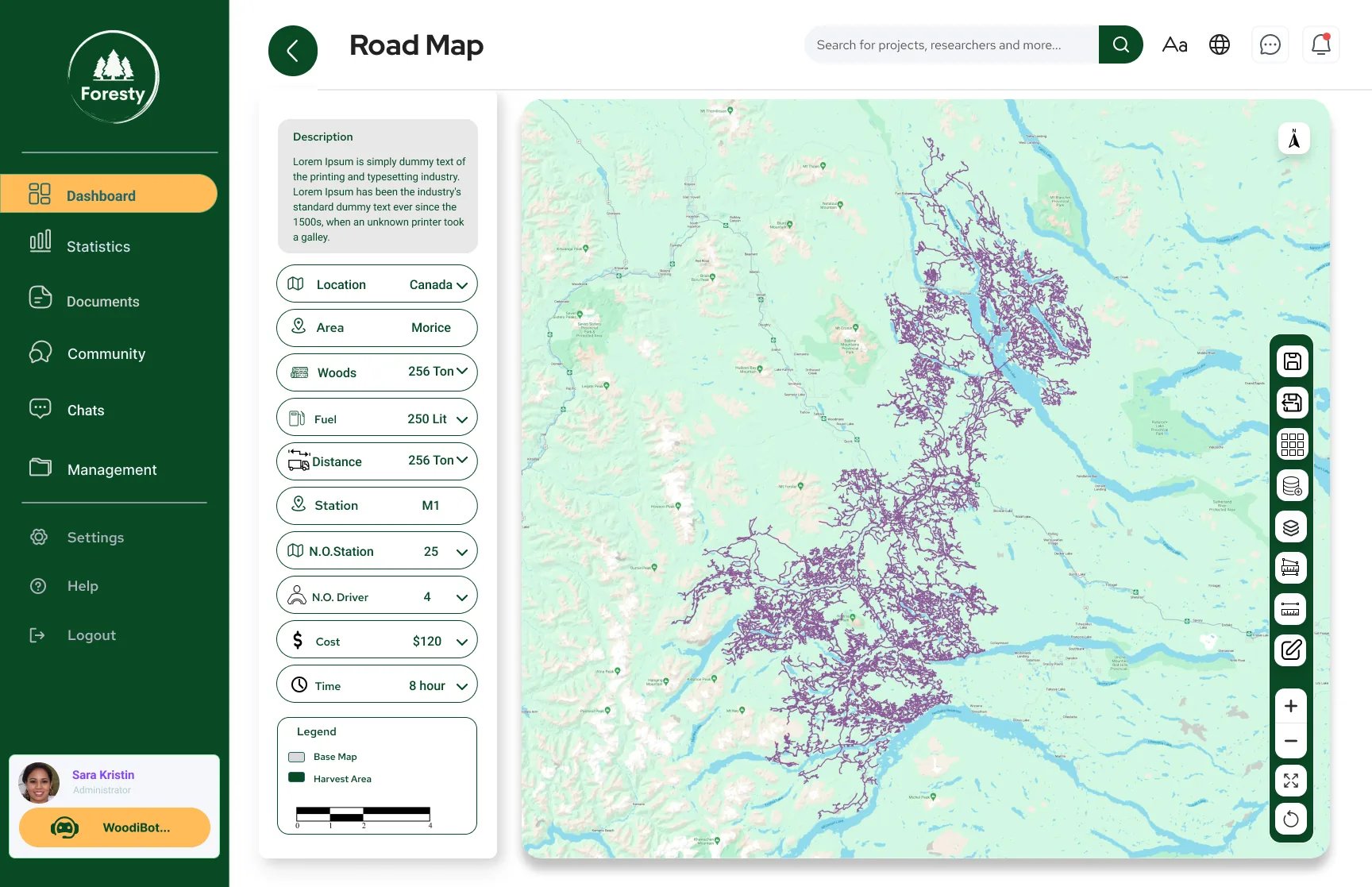Zoom out with the minus button
Viewport: 1372px width, 887px height.
pyautogui.click(x=1291, y=741)
